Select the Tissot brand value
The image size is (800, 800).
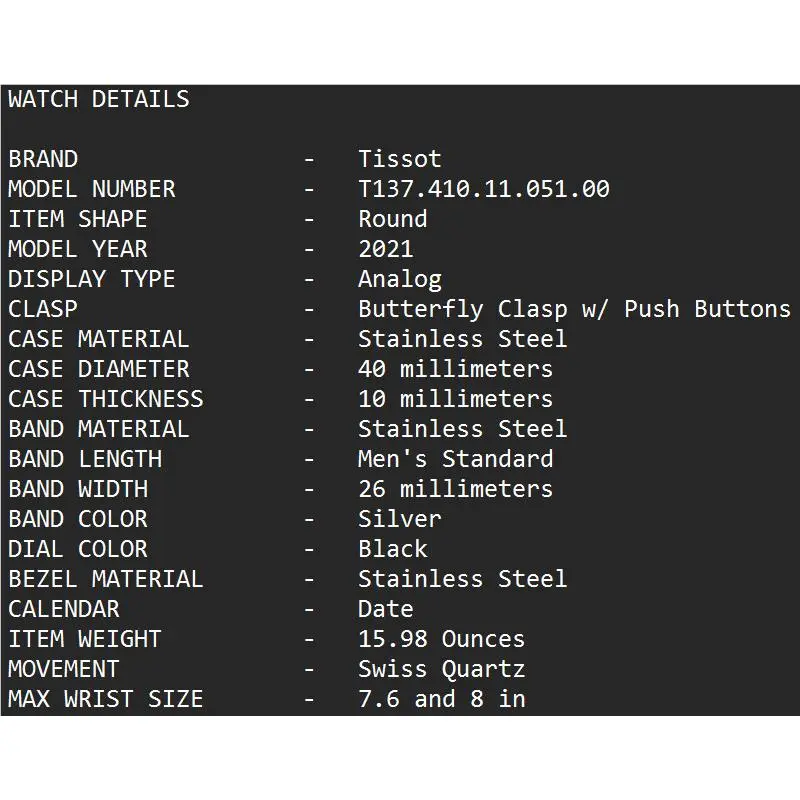coord(399,159)
